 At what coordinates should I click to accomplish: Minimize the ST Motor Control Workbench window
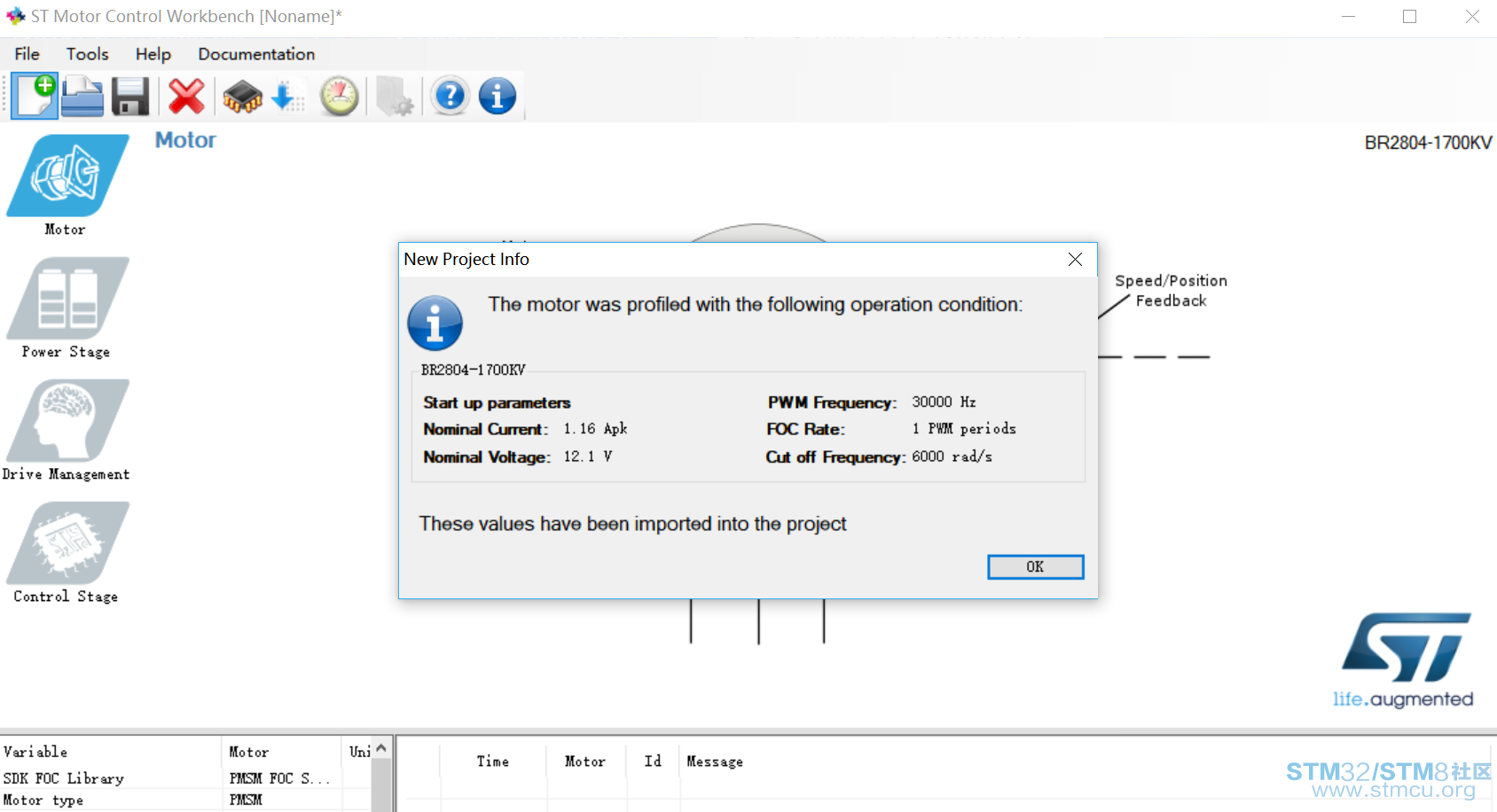pyautogui.click(x=1348, y=17)
